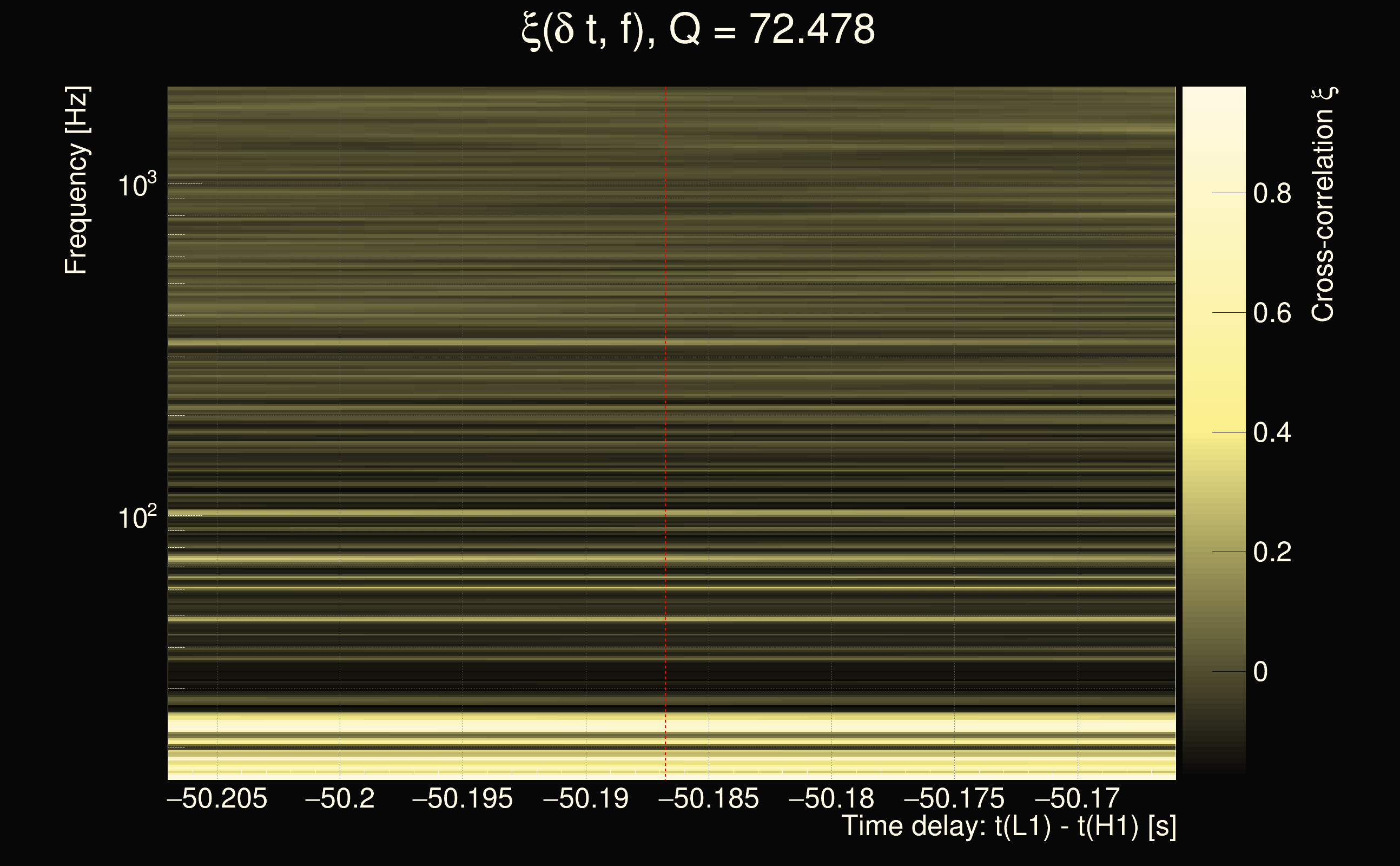Click the -50.2 time delay tick label
This screenshot has height=866, width=1400.
pyautogui.click(x=340, y=798)
